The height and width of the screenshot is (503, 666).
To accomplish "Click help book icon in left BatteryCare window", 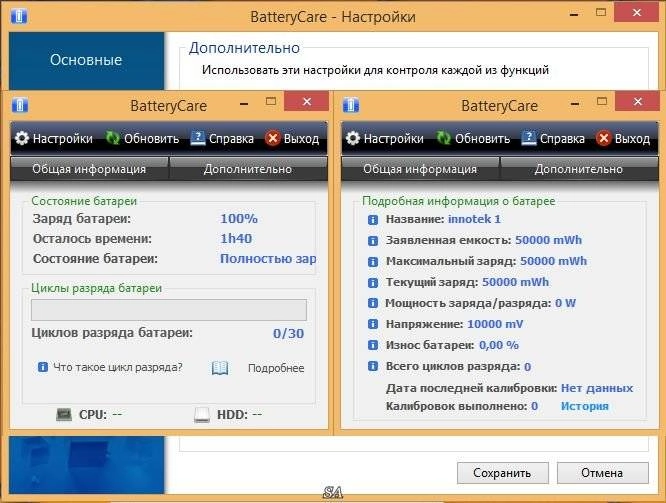I will 198,138.
